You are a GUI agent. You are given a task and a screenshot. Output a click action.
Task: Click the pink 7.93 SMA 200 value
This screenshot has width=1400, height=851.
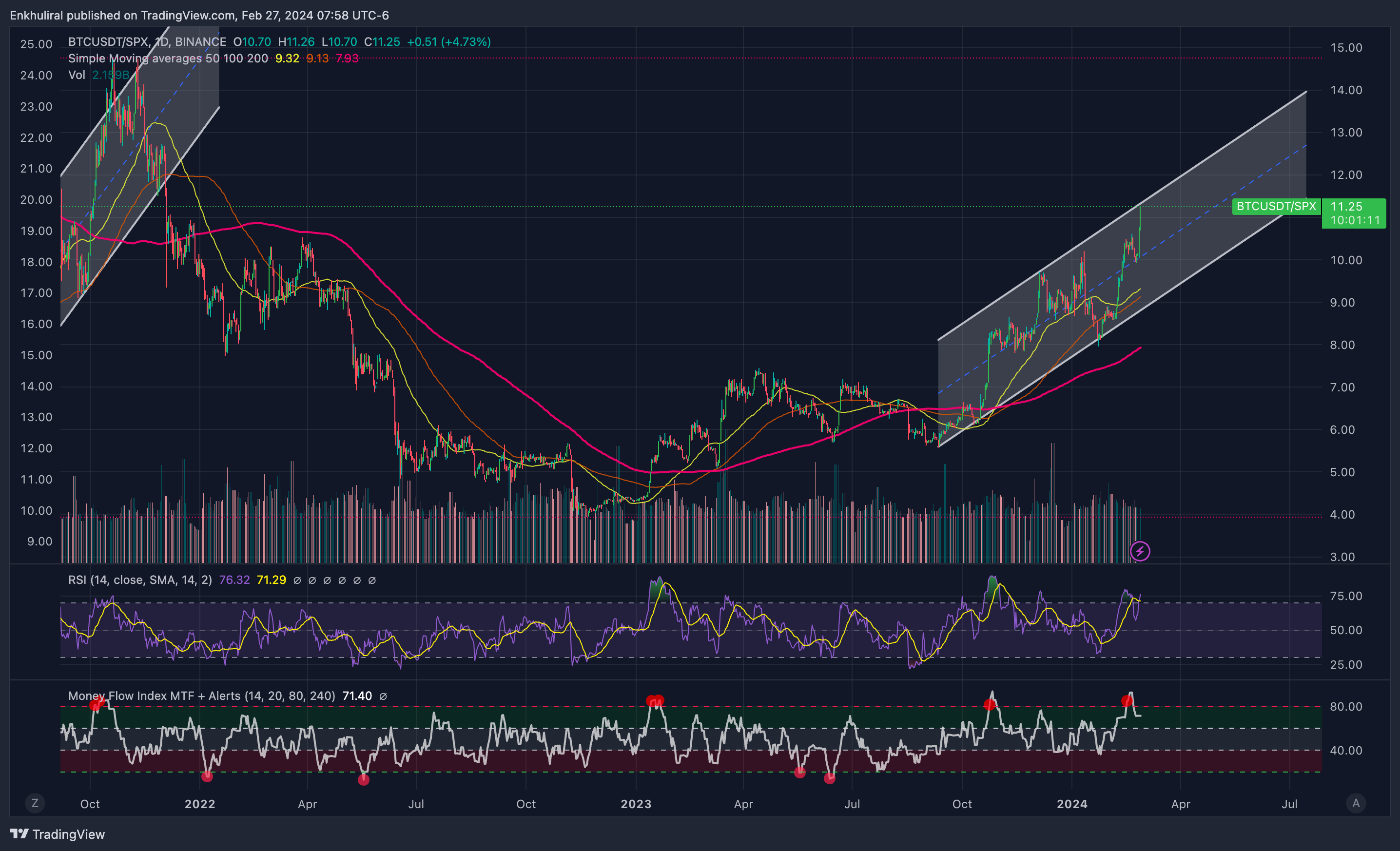347,58
